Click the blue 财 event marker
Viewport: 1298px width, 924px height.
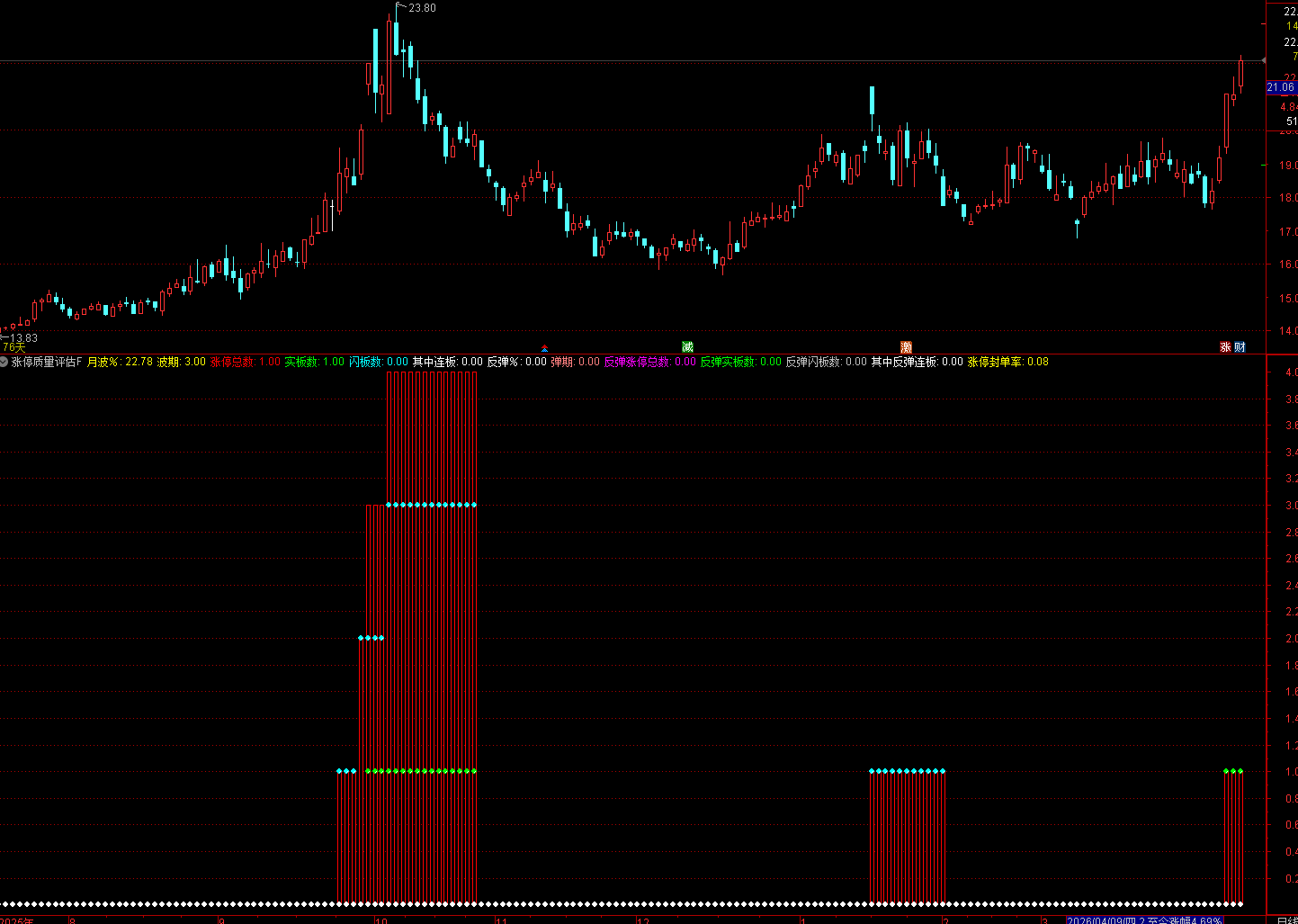1240,347
